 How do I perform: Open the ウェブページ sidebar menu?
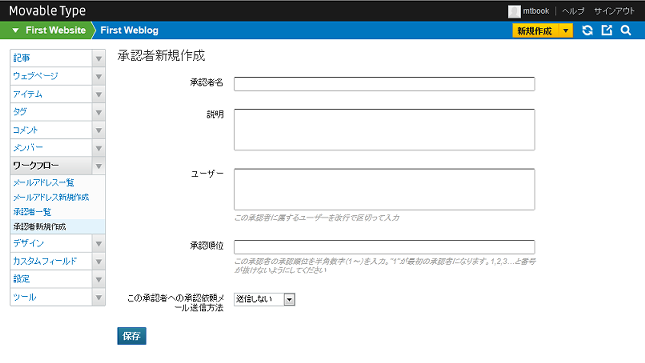click(51, 77)
